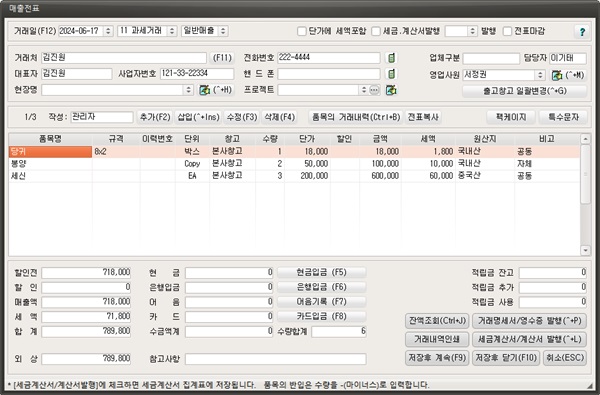This screenshot has width=600, height=395.
Task: Click the help question mark icon
Action: (x=582, y=31)
